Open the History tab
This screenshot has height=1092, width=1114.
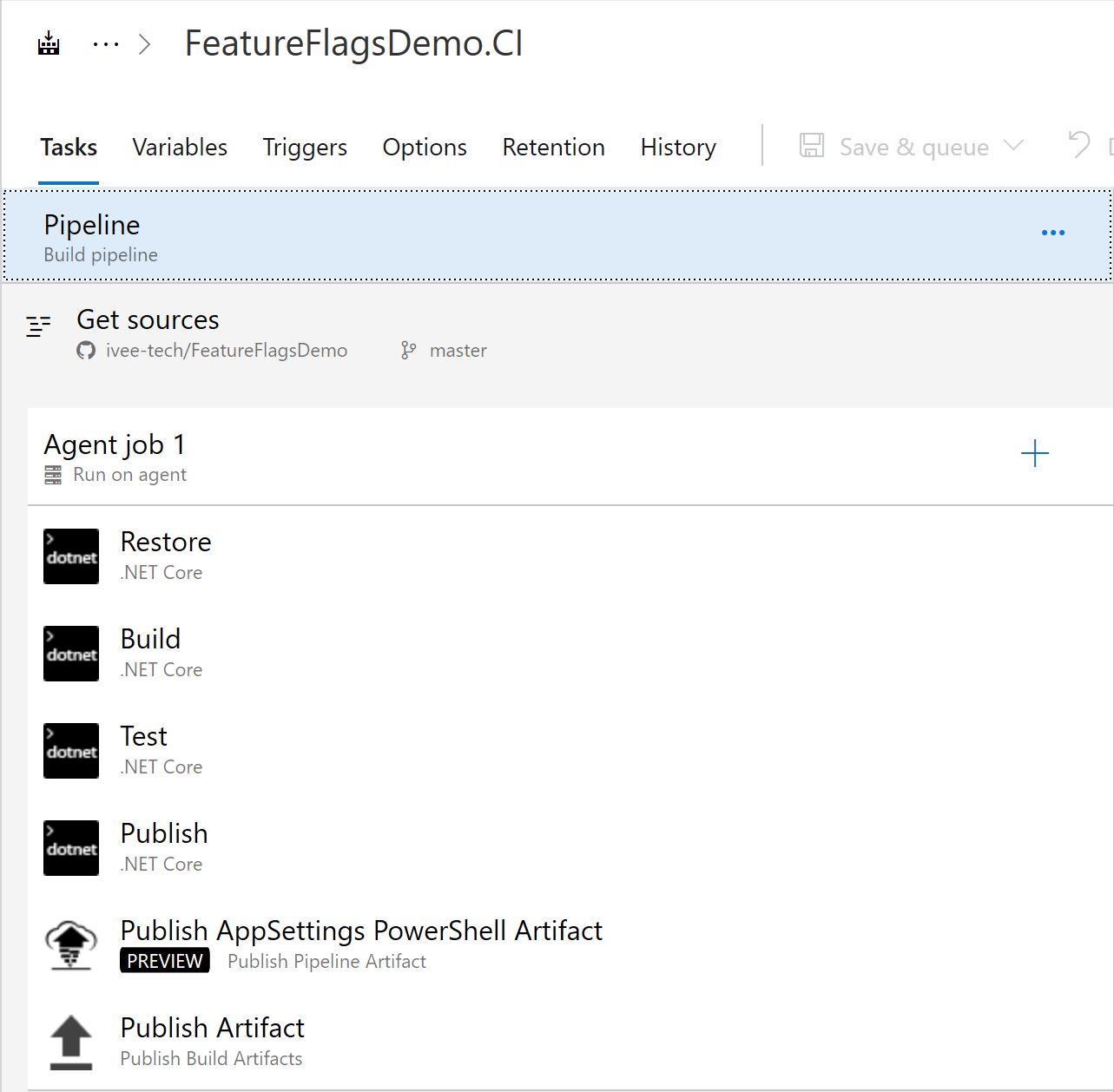[x=678, y=148]
